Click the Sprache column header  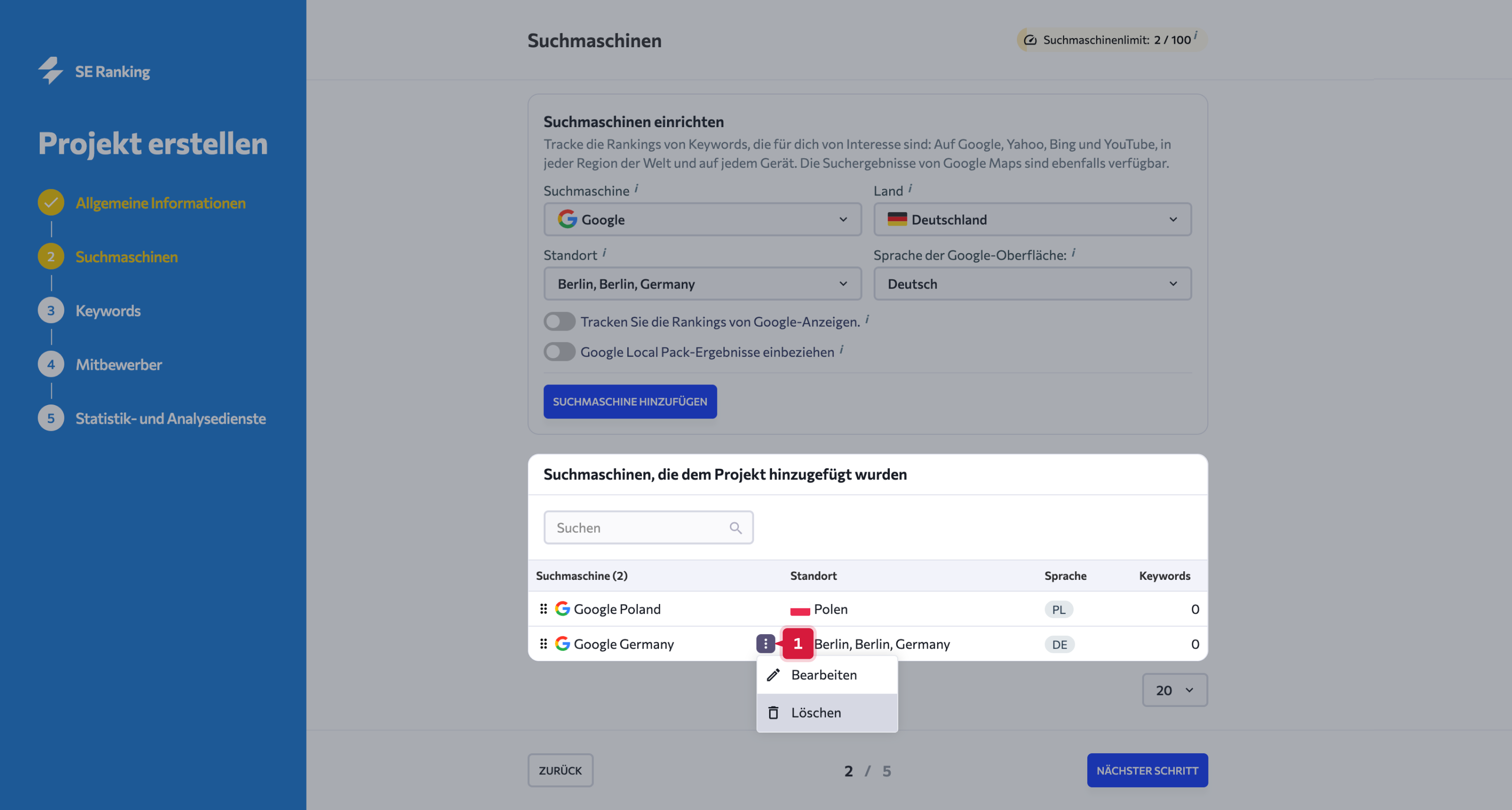click(1065, 576)
